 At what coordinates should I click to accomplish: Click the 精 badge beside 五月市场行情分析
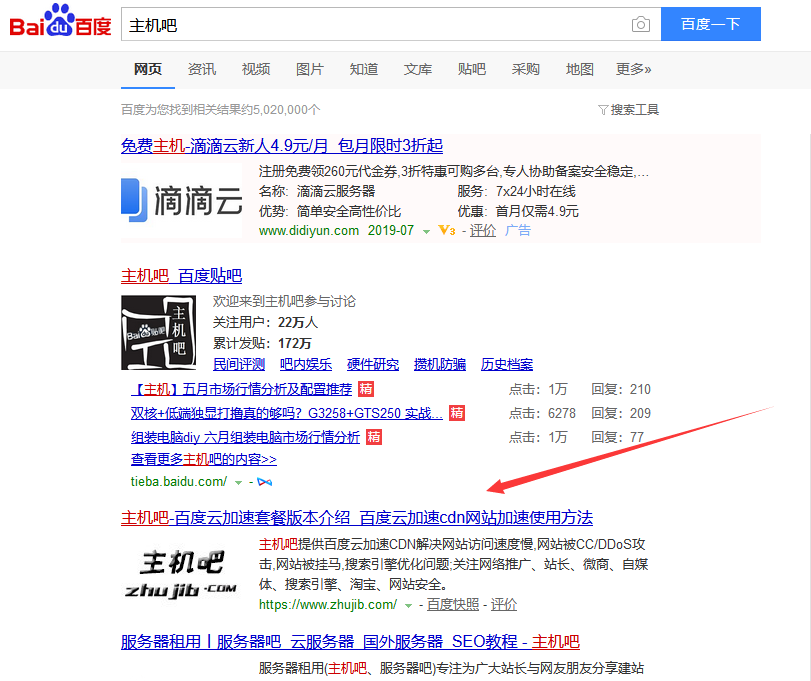click(x=366, y=389)
